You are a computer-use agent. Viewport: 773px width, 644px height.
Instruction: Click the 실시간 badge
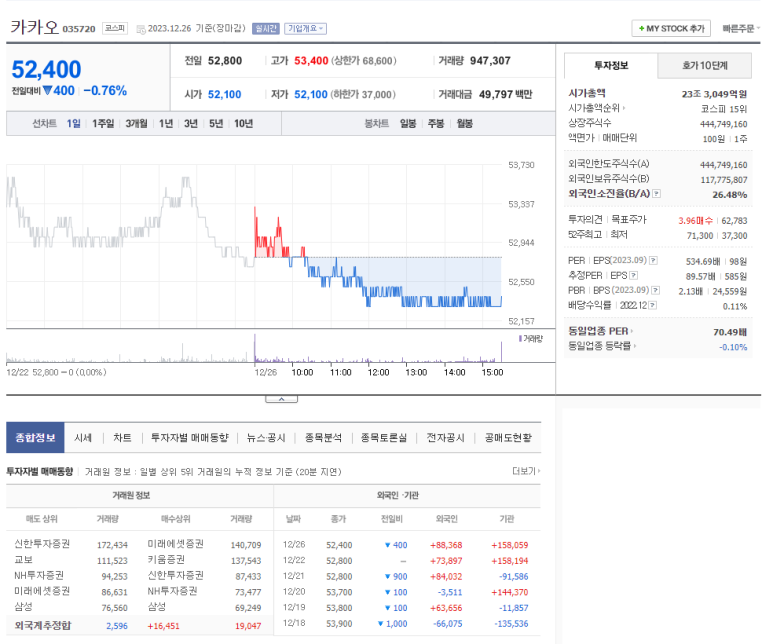pos(266,29)
